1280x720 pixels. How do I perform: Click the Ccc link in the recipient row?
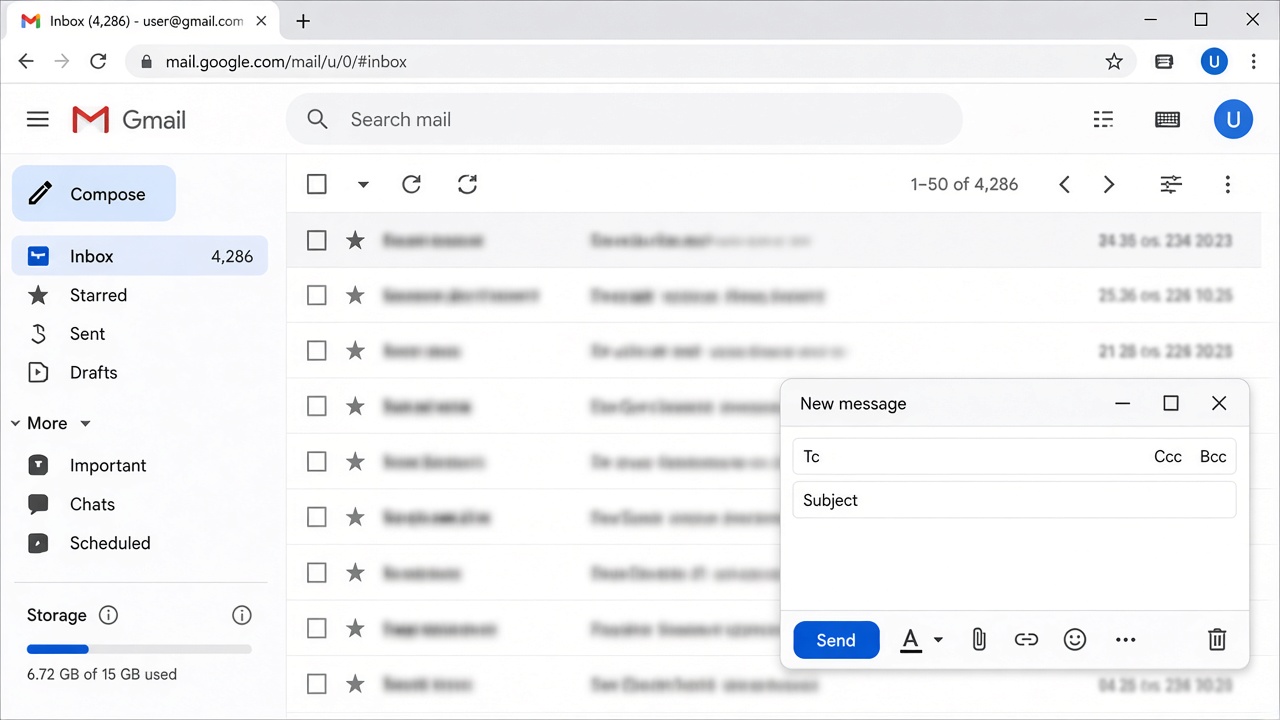tap(1168, 457)
